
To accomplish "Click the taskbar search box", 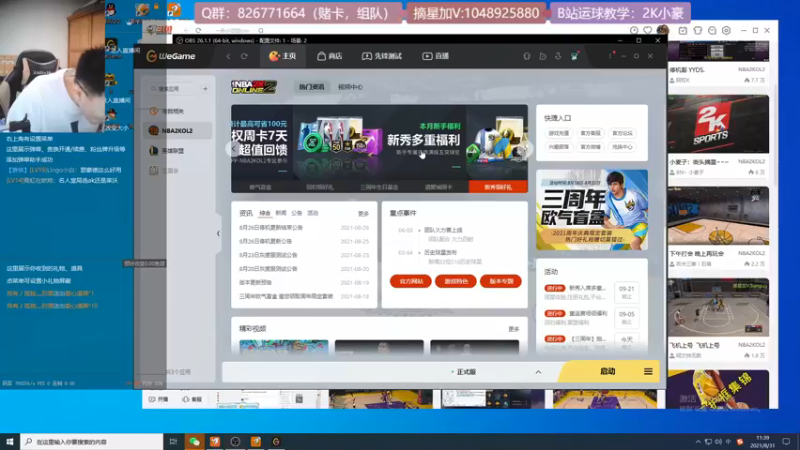I will tap(92, 441).
